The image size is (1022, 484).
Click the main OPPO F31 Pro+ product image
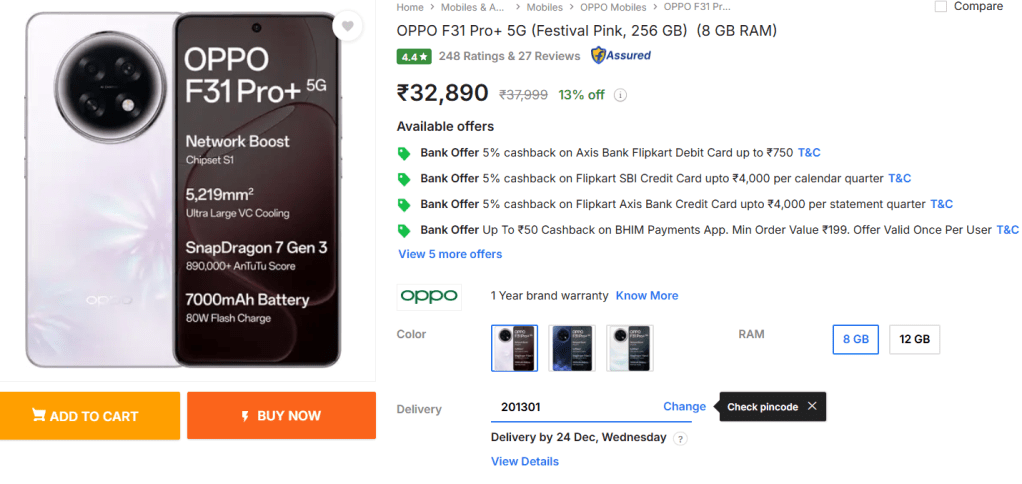[x=188, y=190]
